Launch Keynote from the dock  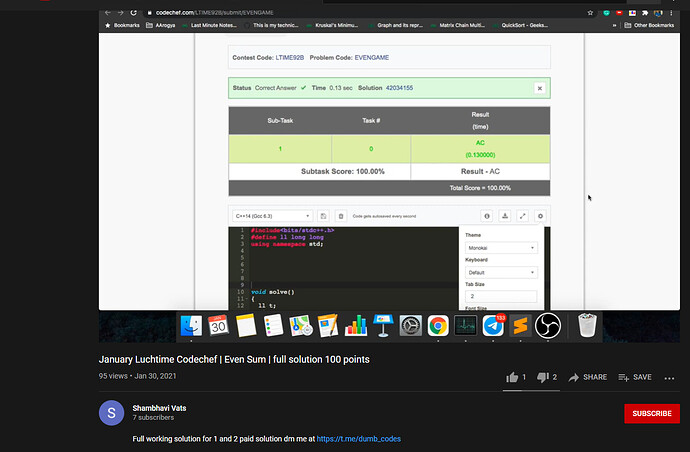(383, 326)
